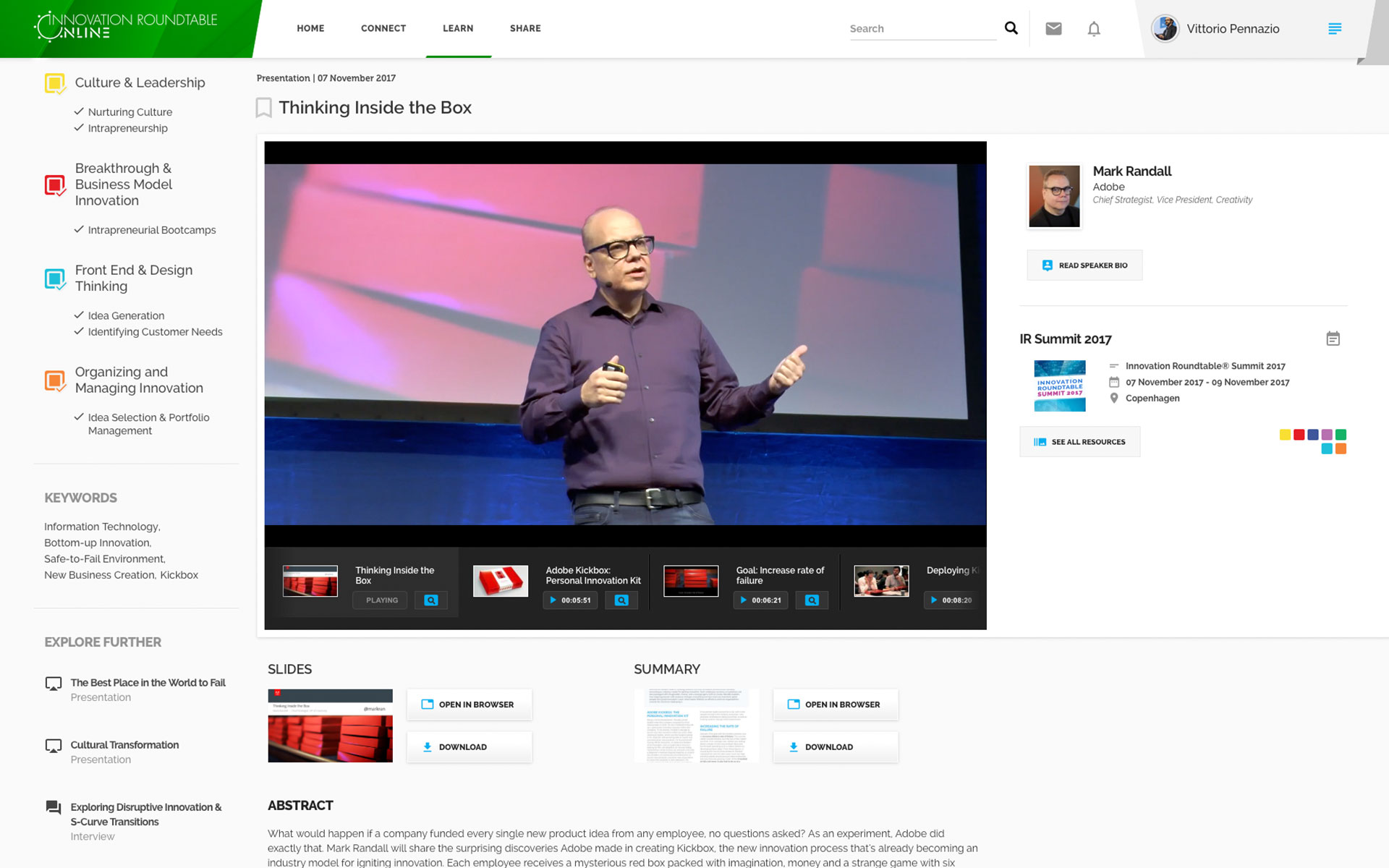Viewport: 1389px width, 868px height.
Task: Check notifications via the bell icon
Action: coord(1094,29)
